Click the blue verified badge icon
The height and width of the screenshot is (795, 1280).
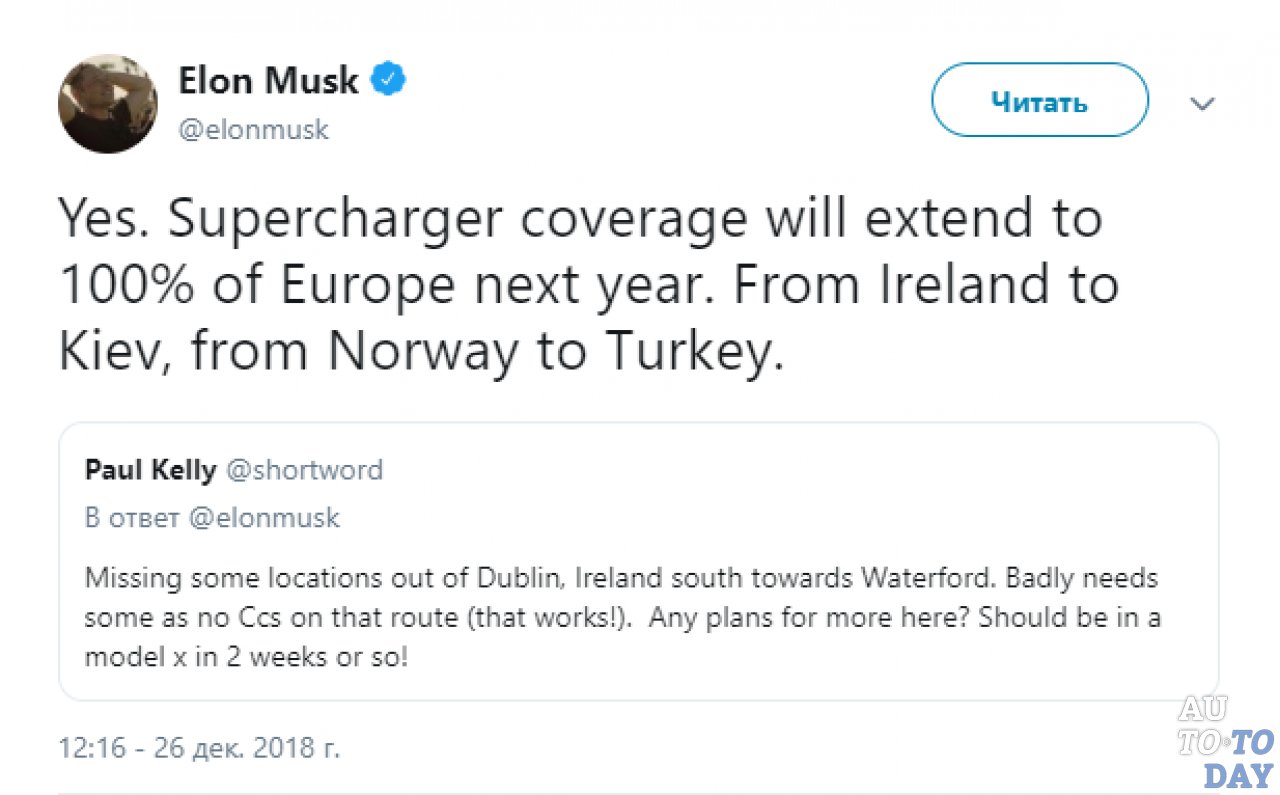tap(388, 80)
